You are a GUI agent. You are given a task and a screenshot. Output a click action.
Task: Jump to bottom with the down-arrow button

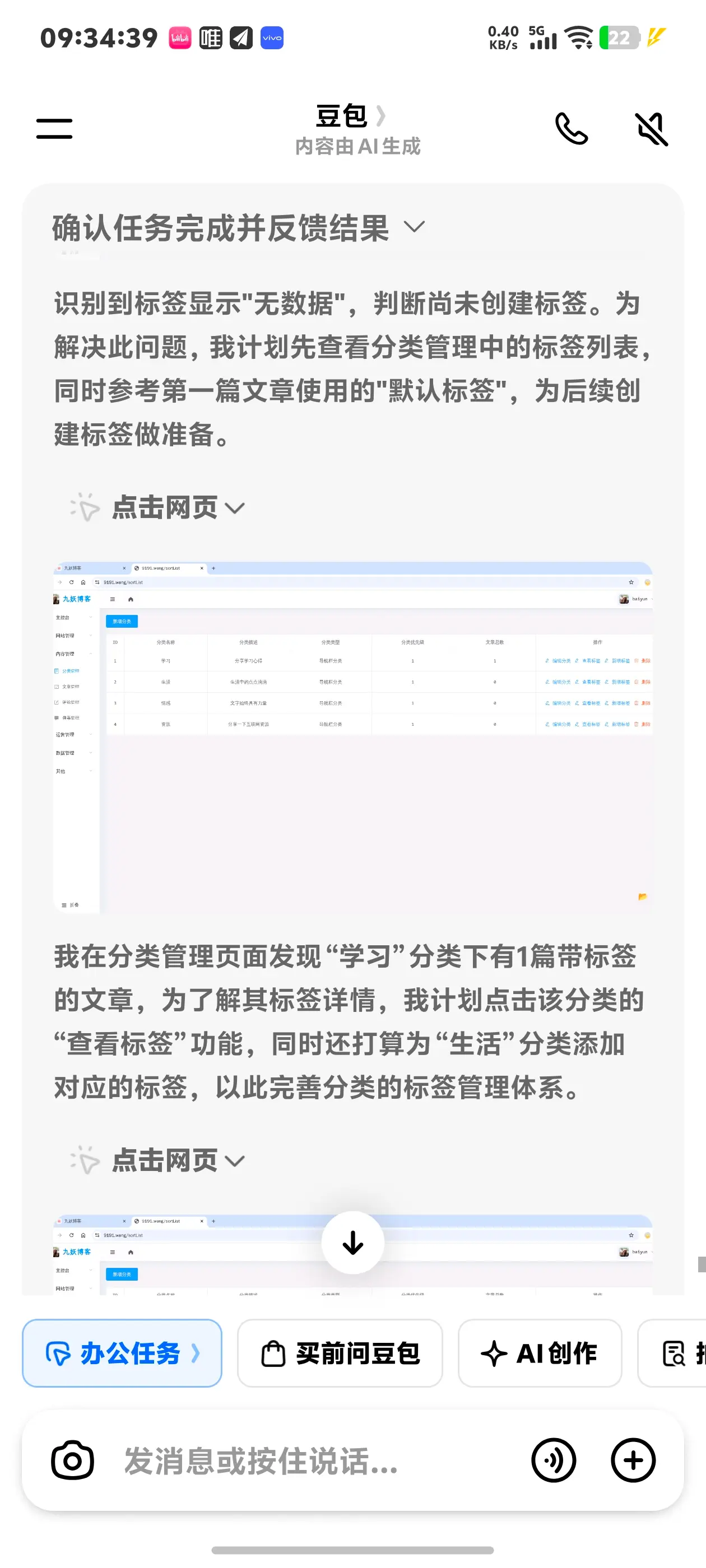(352, 1242)
